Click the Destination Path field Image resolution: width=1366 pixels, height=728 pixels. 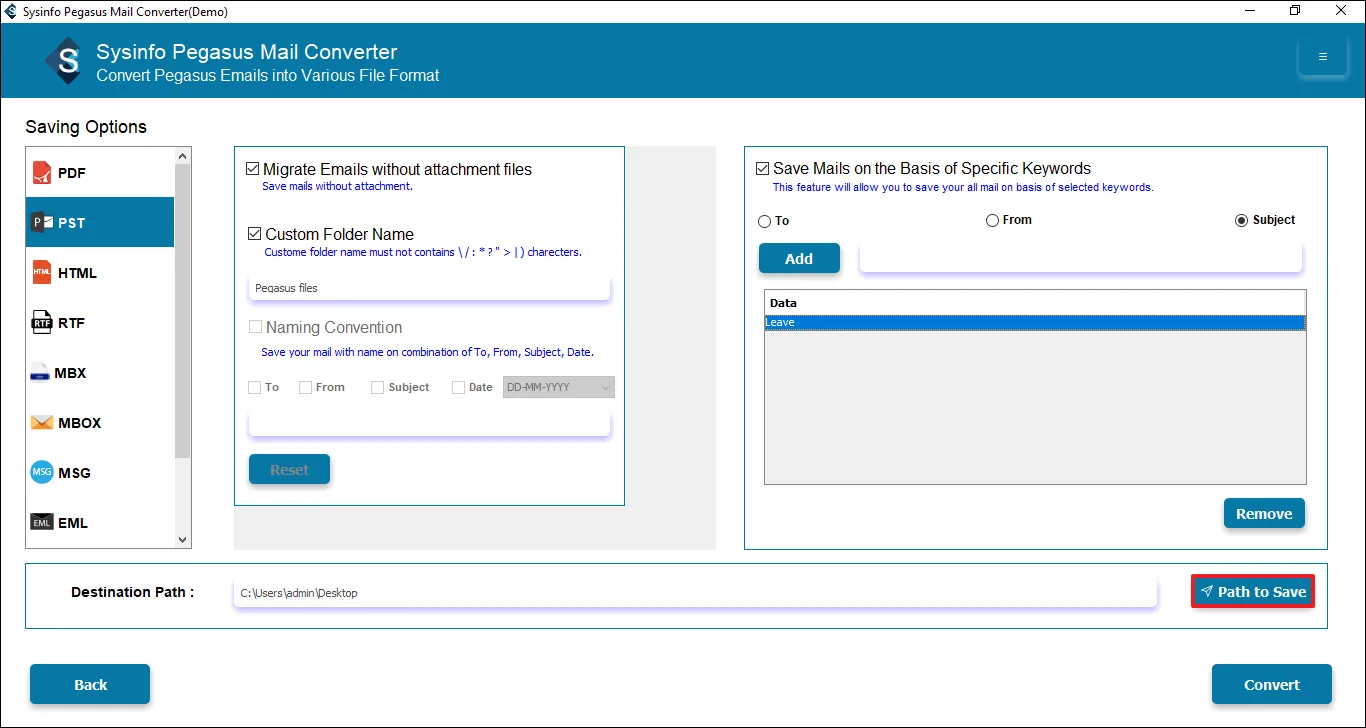click(695, 593)
